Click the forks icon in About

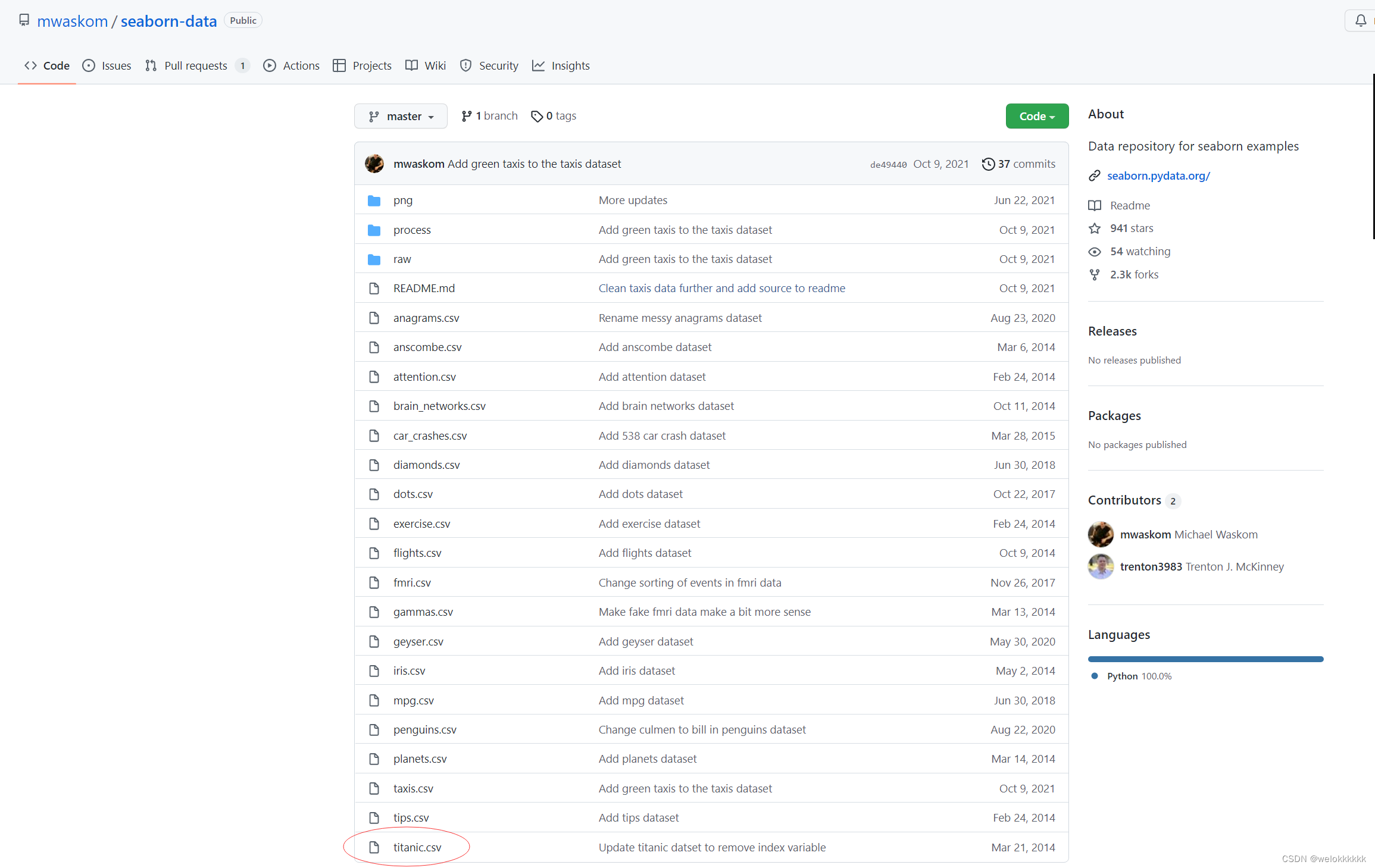[x=1095, y=274]
